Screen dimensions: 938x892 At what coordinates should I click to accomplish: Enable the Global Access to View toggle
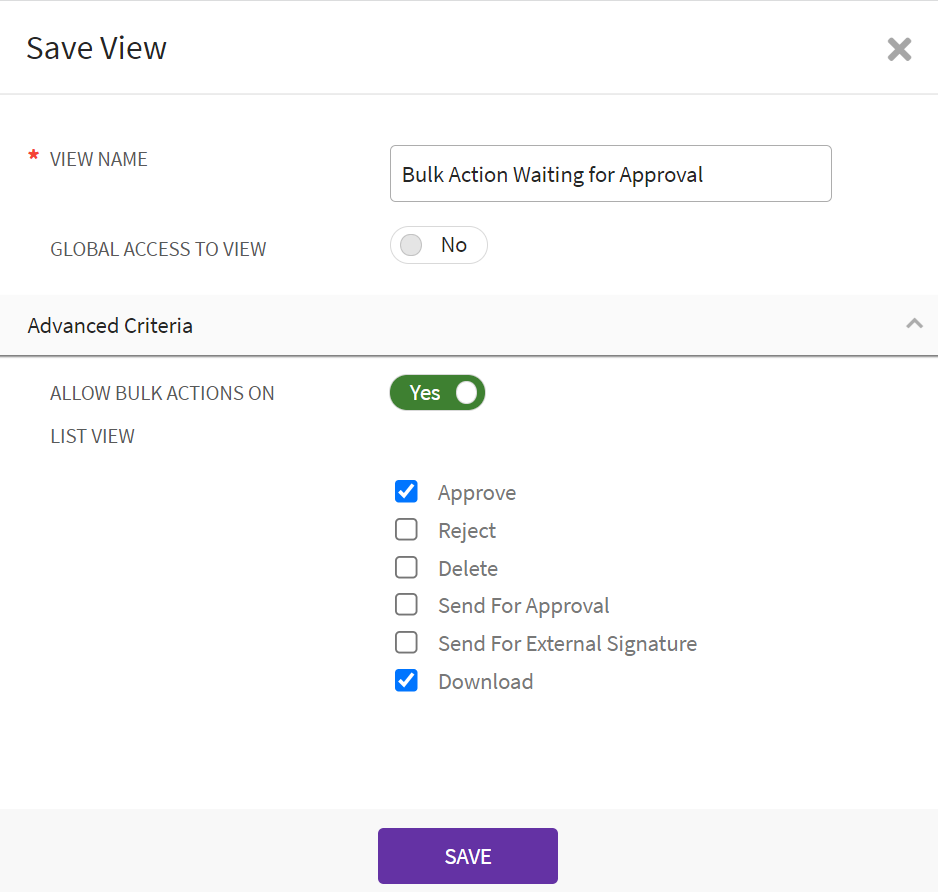tap(438, 245)
